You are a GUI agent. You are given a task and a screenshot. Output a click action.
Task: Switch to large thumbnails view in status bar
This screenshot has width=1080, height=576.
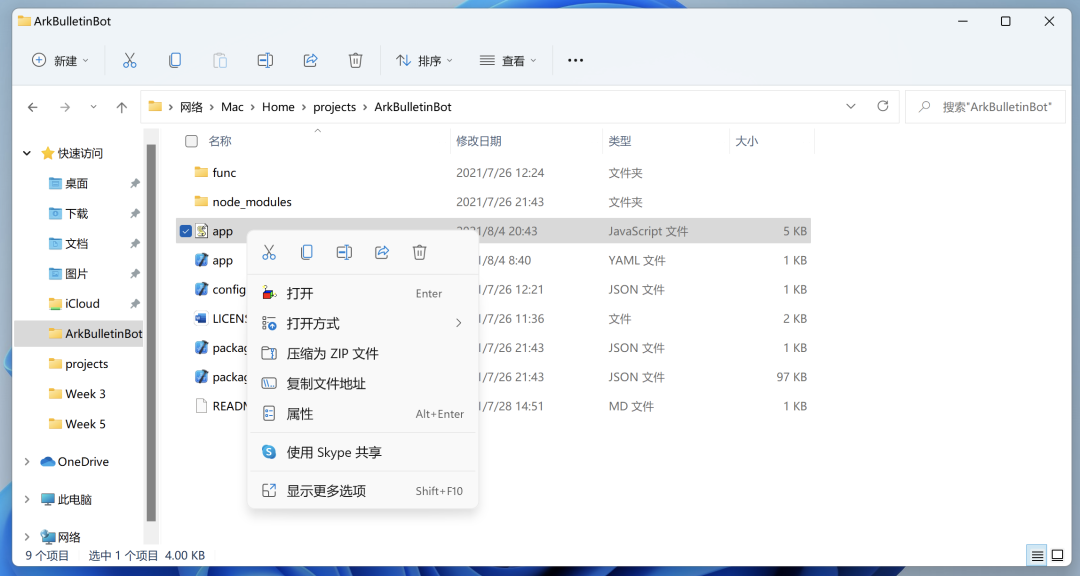point(1057,555)
